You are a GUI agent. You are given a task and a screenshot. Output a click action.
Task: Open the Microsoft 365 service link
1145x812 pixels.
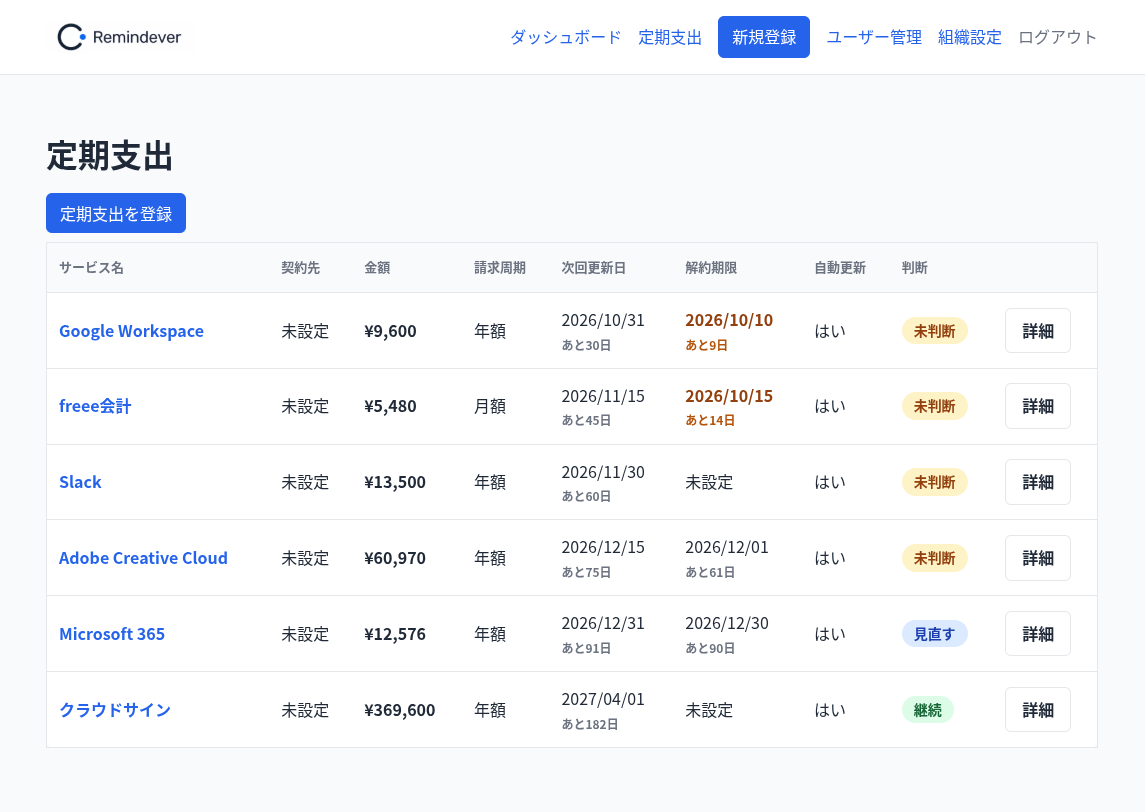coord(112,634)
